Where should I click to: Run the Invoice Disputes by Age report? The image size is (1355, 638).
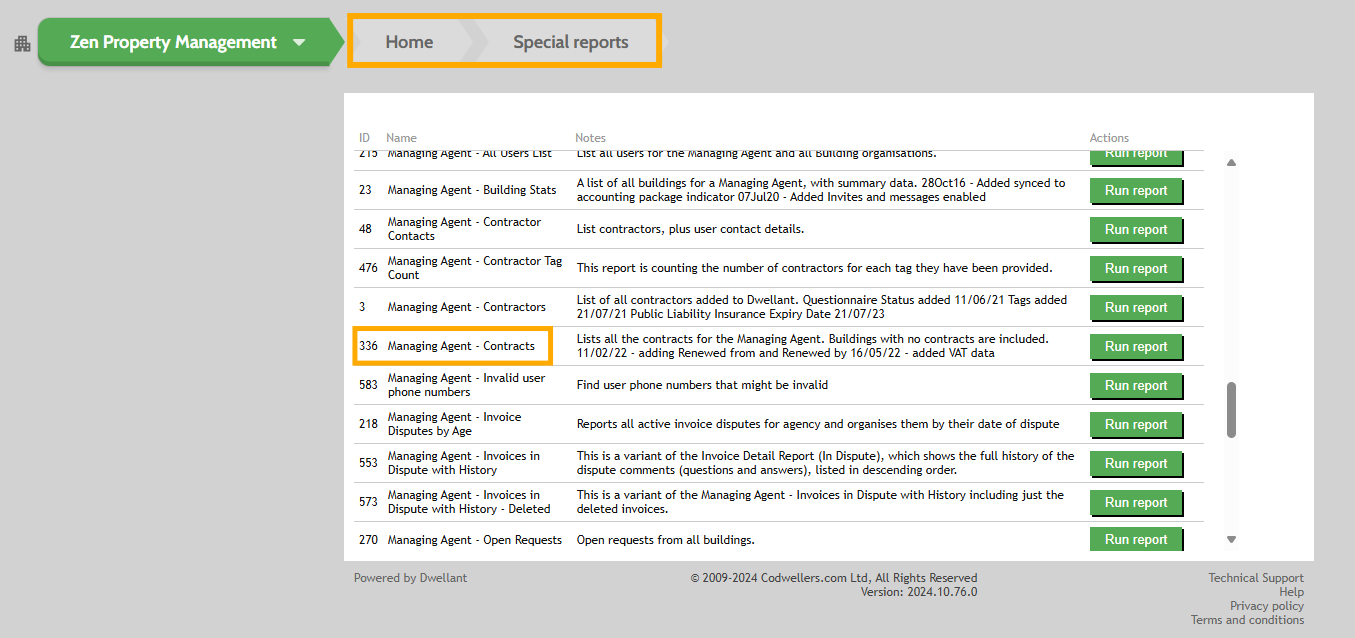[x=1136, y=424]
